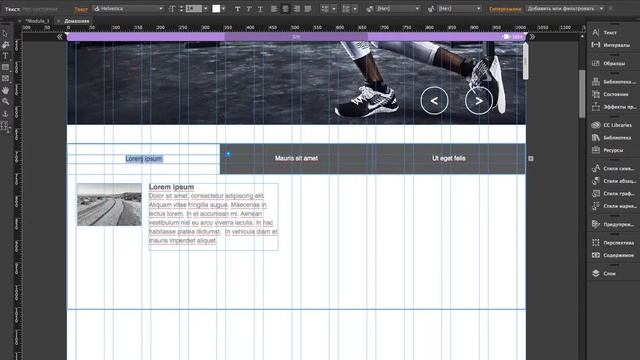This screenshot has height=360, width=640.
Task: Open the Содержимое (Content) panel
Action: 613,255
